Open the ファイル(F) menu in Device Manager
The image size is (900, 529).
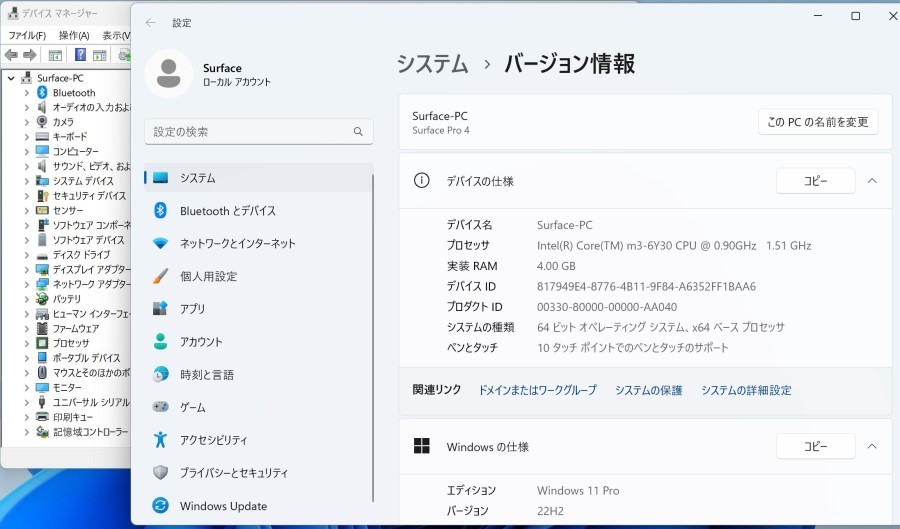point(27,36)
